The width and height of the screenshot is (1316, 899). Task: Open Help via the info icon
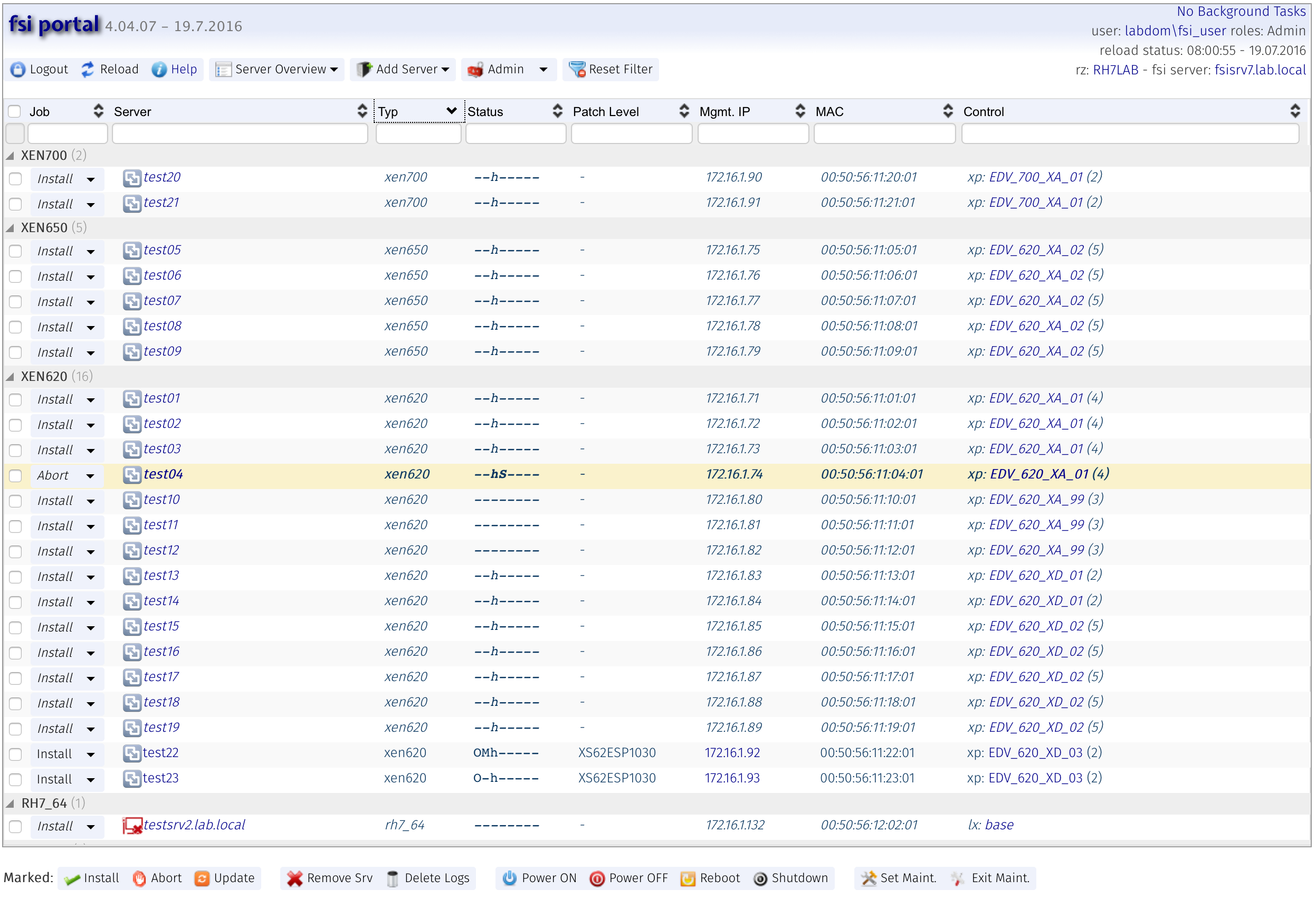pyautogui.click(x=159, y=69)
